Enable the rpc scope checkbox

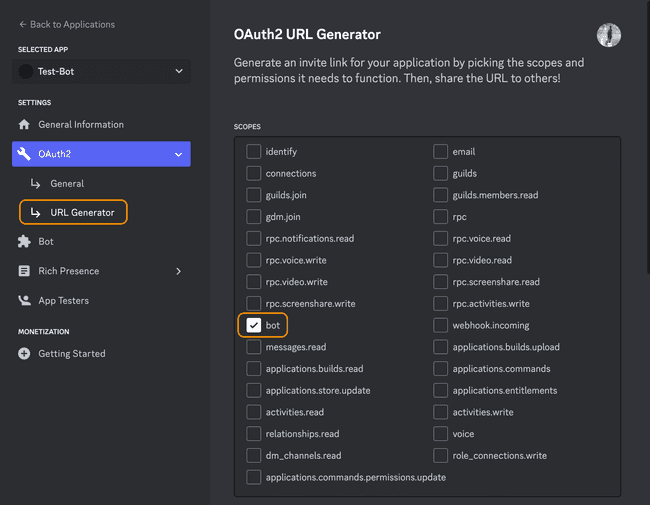click(440, 216)
